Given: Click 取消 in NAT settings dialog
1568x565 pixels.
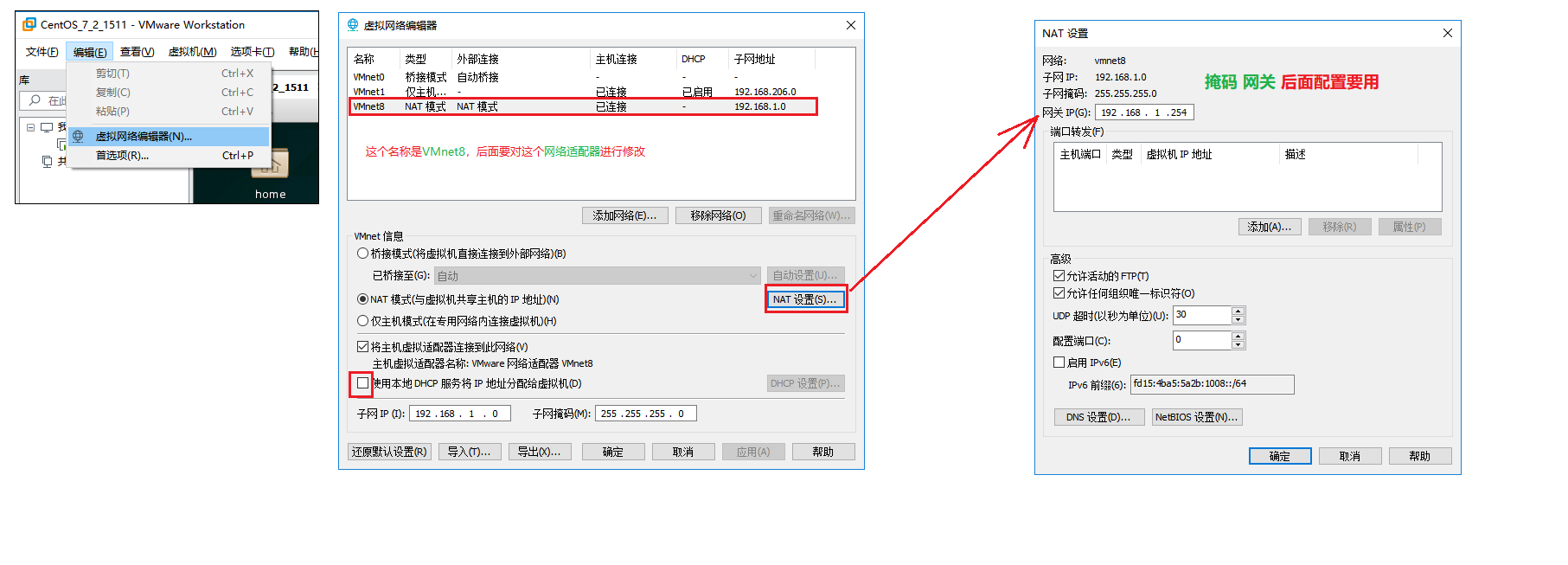Looking at the screenshot, I should [x=1350, y=456].
